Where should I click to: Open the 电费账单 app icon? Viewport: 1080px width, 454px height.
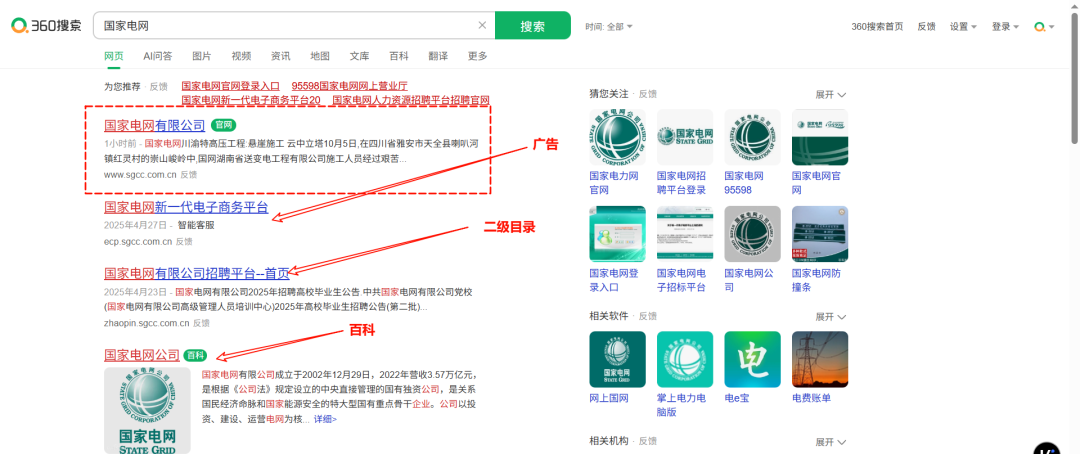click(820, 359)
